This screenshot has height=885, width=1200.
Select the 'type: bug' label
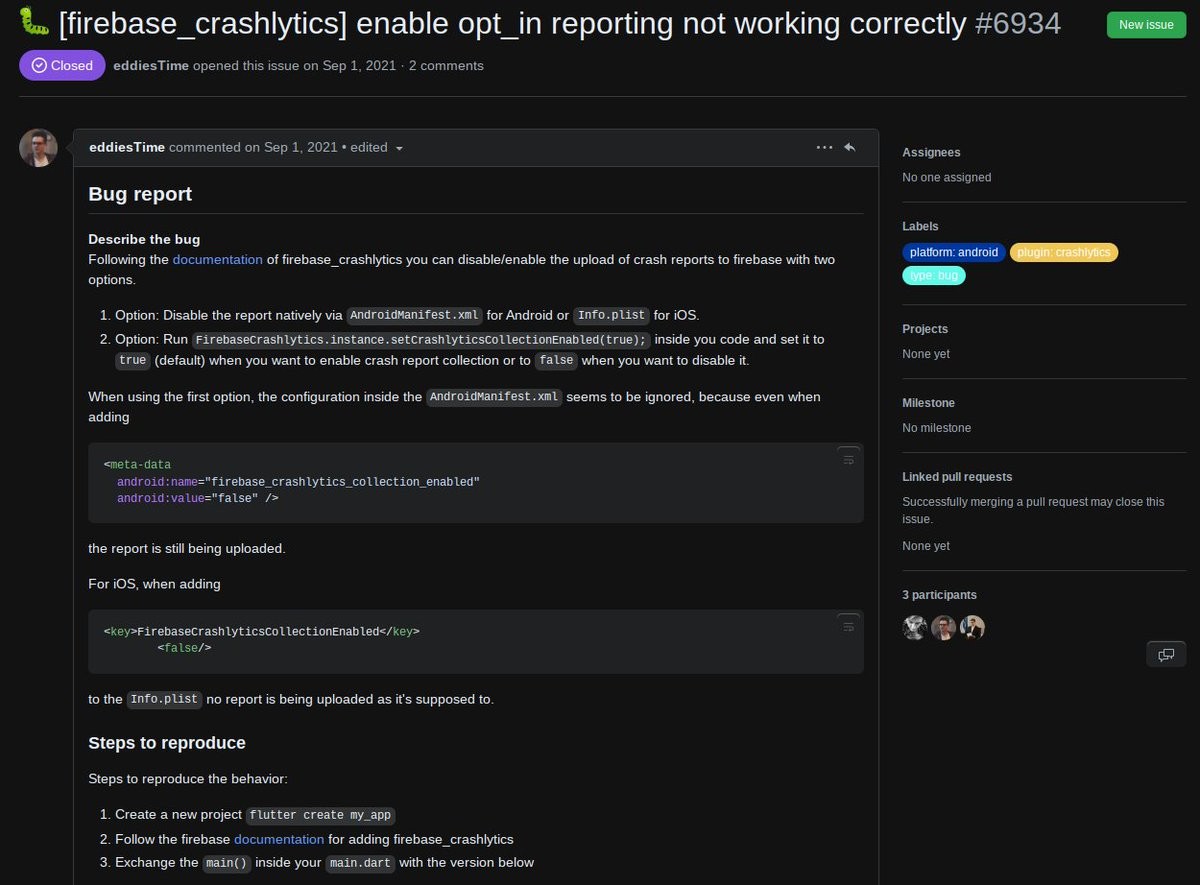[x=934, y=275]
